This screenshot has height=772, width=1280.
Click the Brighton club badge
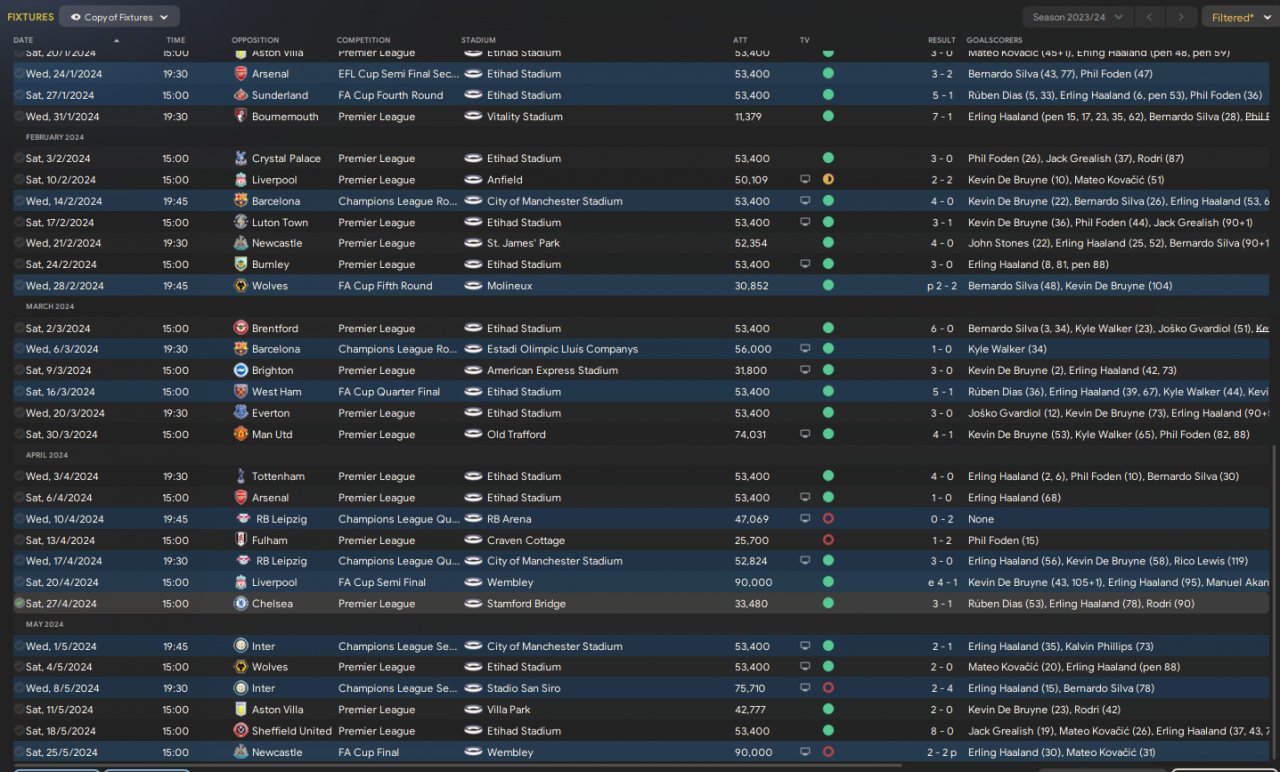point(240,370)
